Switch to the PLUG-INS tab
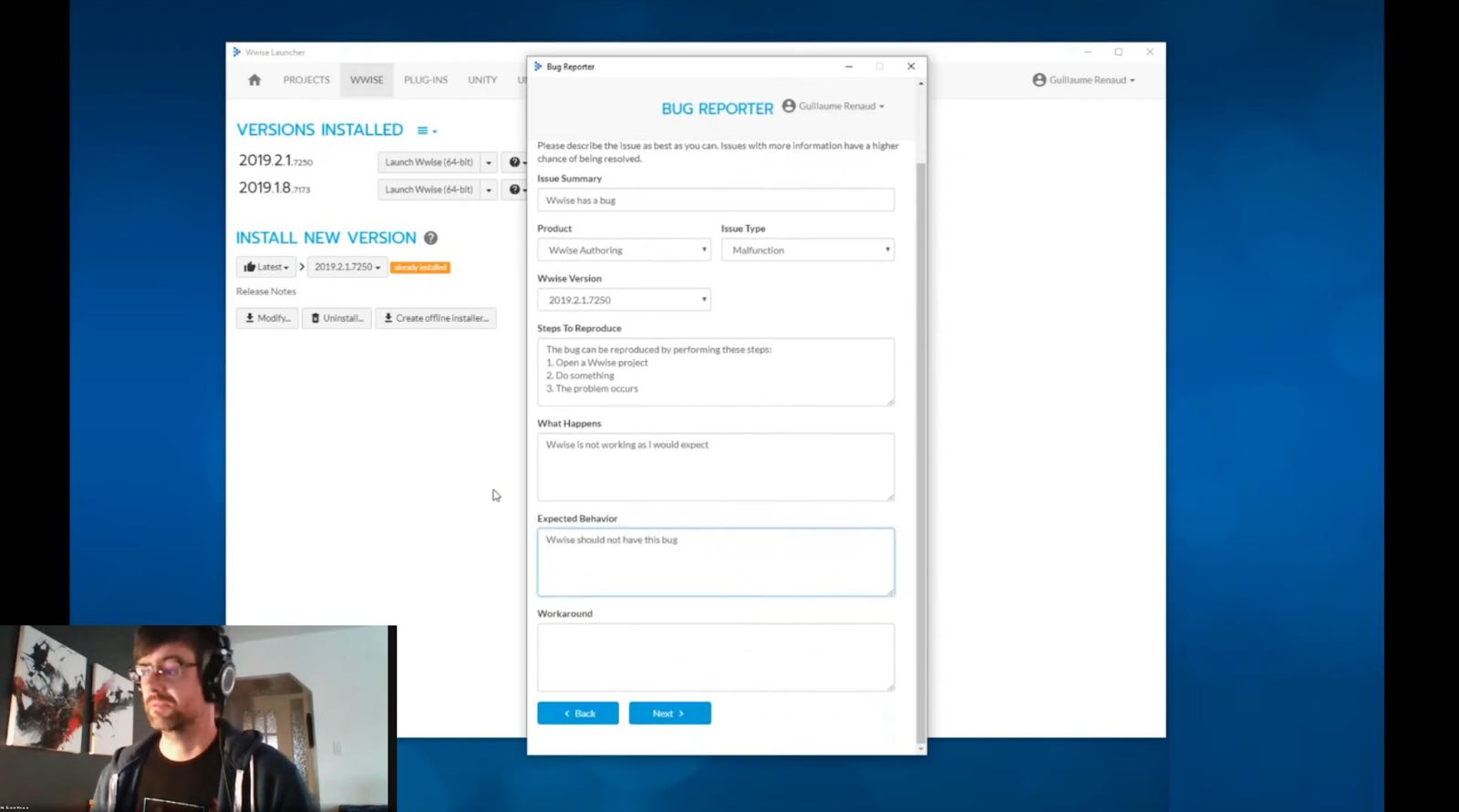This screenshot has width=1459, height=812. click(426, 80)
